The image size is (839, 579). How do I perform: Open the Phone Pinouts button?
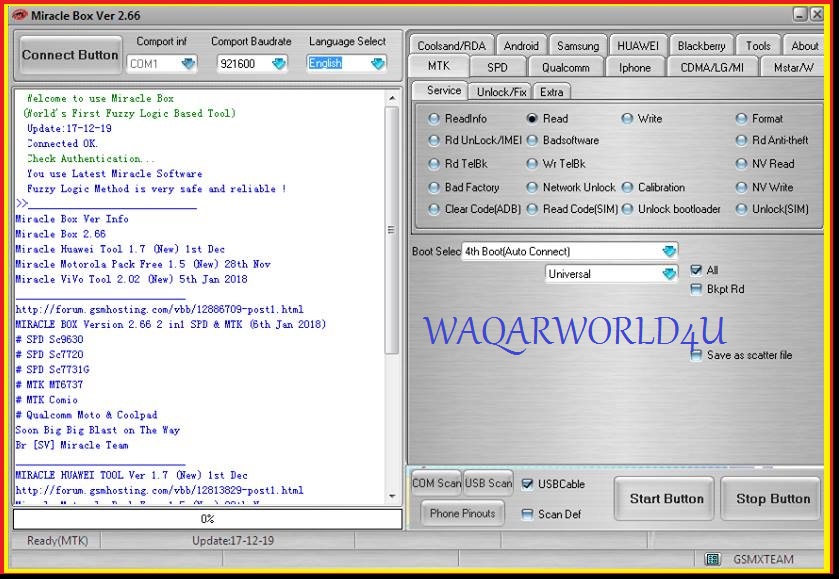click(462, 514)
